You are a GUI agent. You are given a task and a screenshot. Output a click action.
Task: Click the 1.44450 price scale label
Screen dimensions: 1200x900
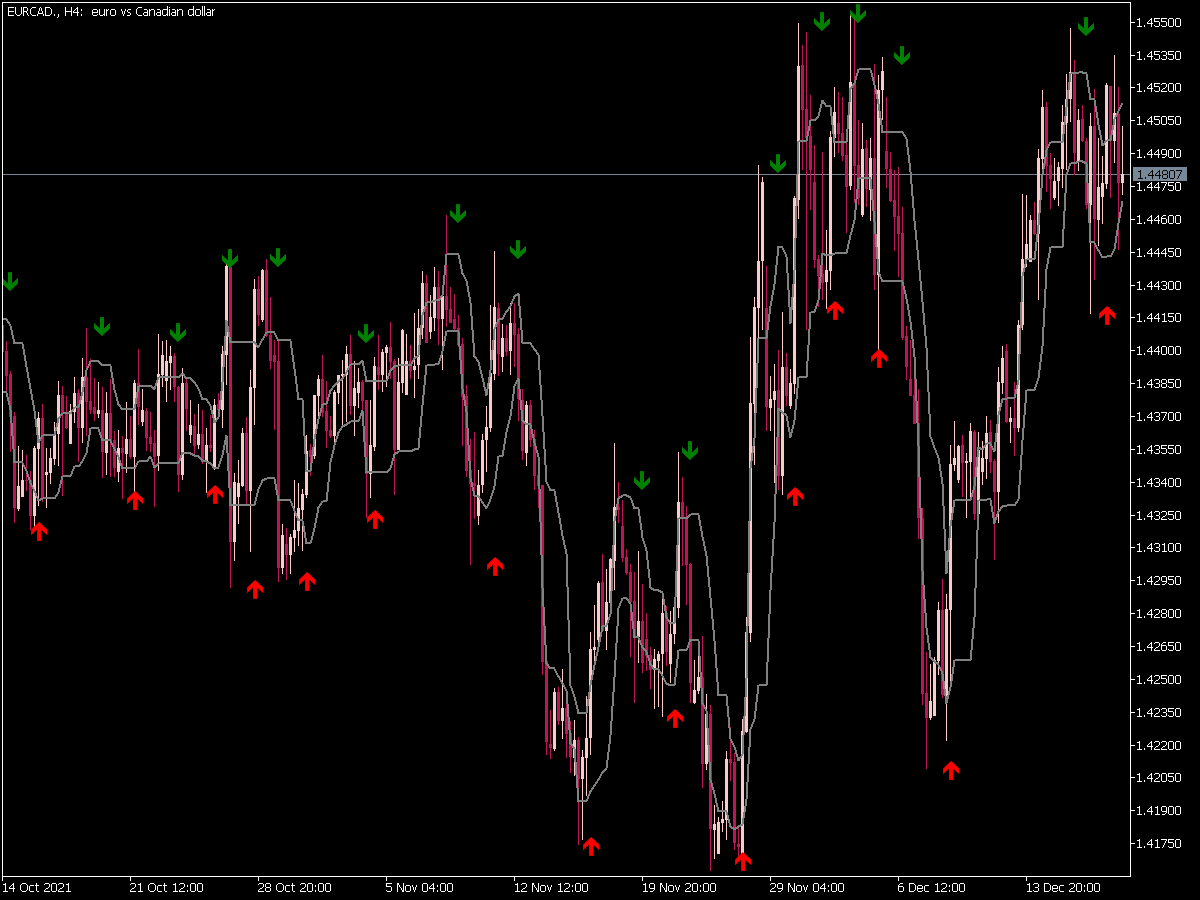tap(1159, 252)
